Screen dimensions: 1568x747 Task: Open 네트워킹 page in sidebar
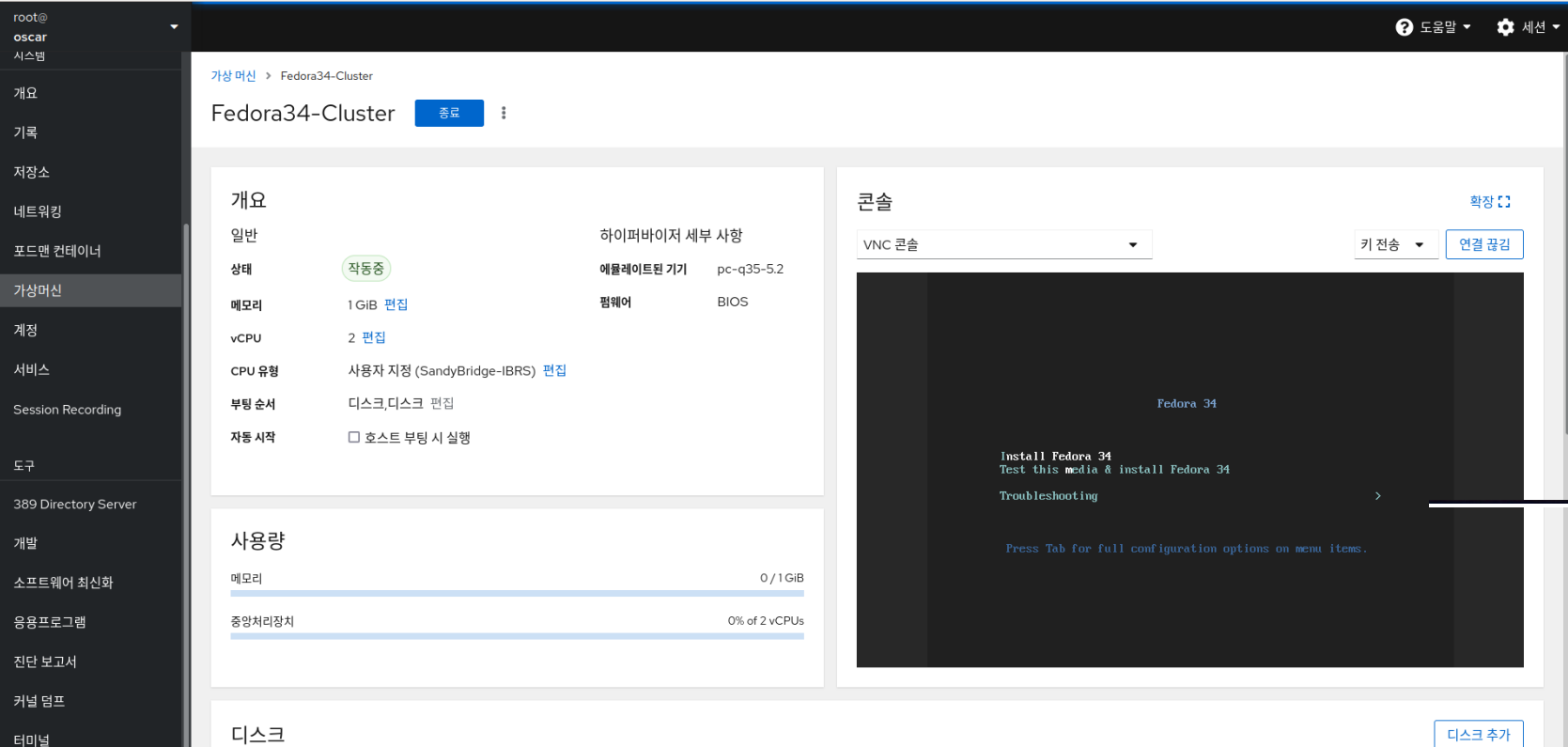[91, 211]
